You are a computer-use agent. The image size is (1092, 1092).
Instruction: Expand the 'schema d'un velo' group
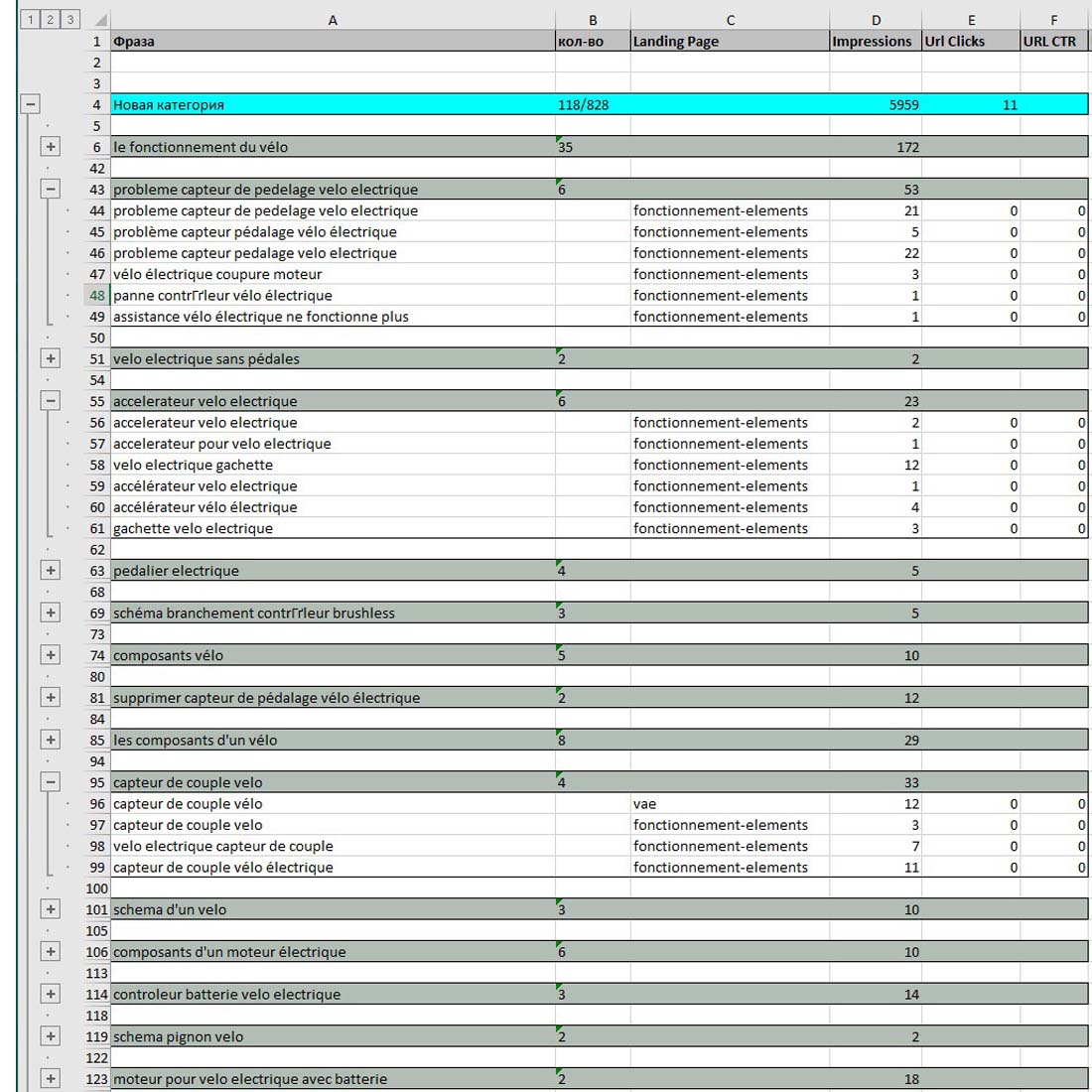click(x=51, y=909)
